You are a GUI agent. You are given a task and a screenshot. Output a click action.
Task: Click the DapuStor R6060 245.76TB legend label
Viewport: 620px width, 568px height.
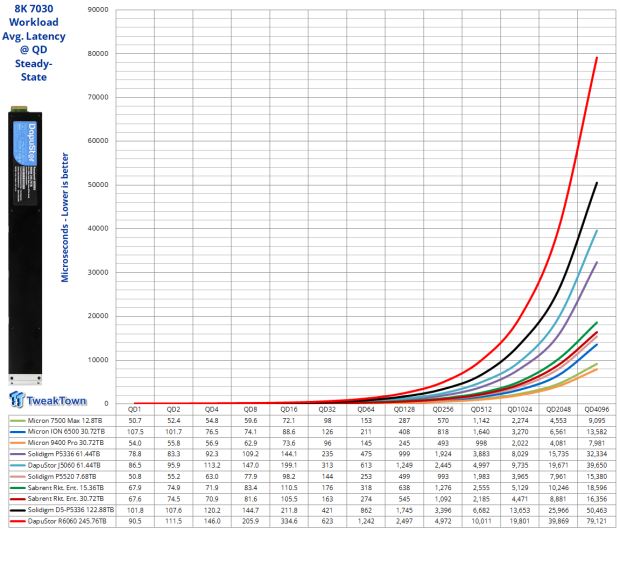[67, 521]
